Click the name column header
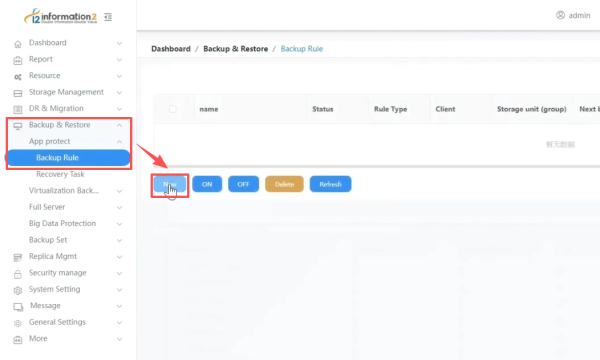Viewport: 600px width, 360px height. tap(209, 109)
